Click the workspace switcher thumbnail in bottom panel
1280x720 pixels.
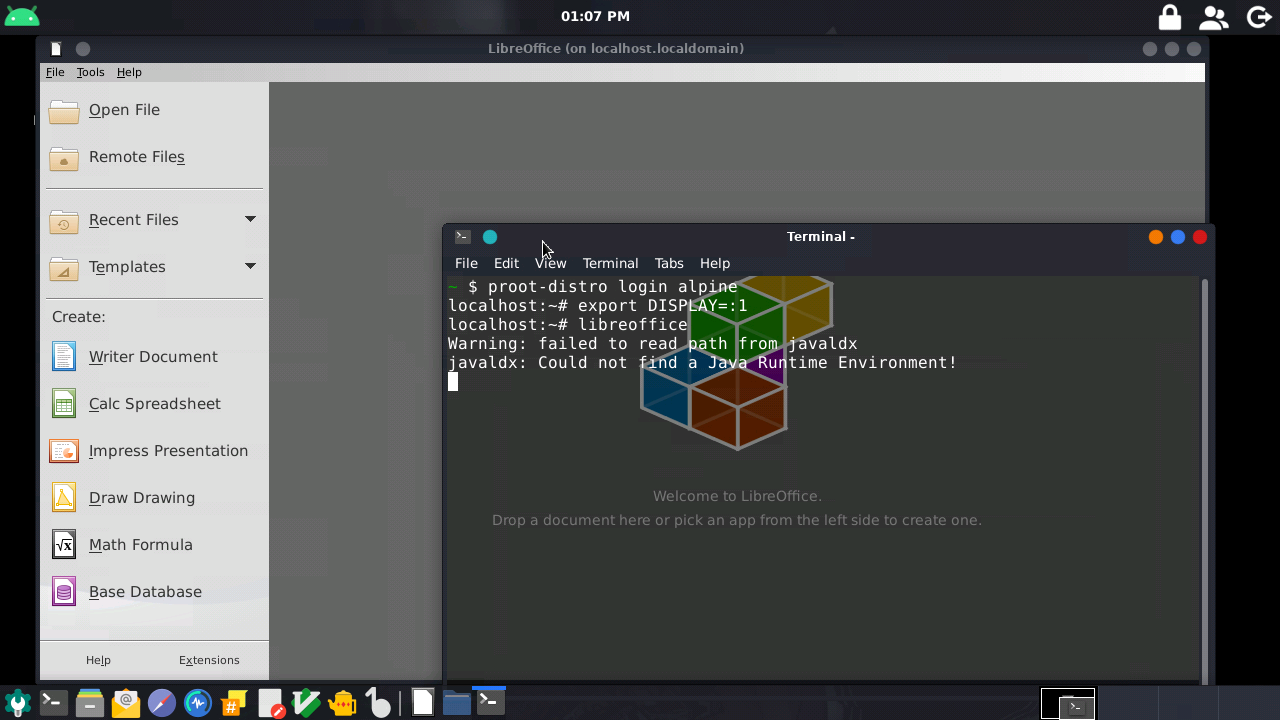1068,703
